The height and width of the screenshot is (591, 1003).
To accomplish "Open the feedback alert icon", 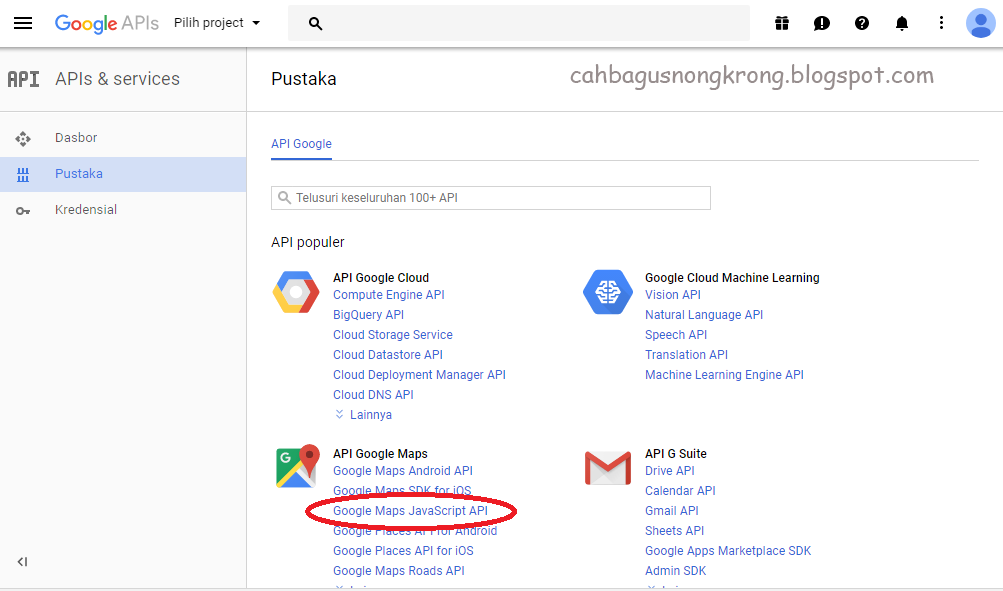I will [x=822, y=23].
